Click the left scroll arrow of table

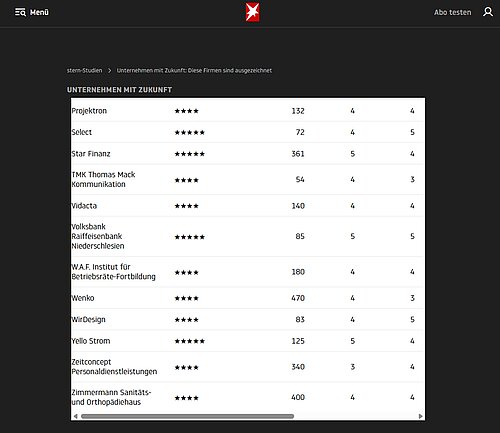click(76, 416)
